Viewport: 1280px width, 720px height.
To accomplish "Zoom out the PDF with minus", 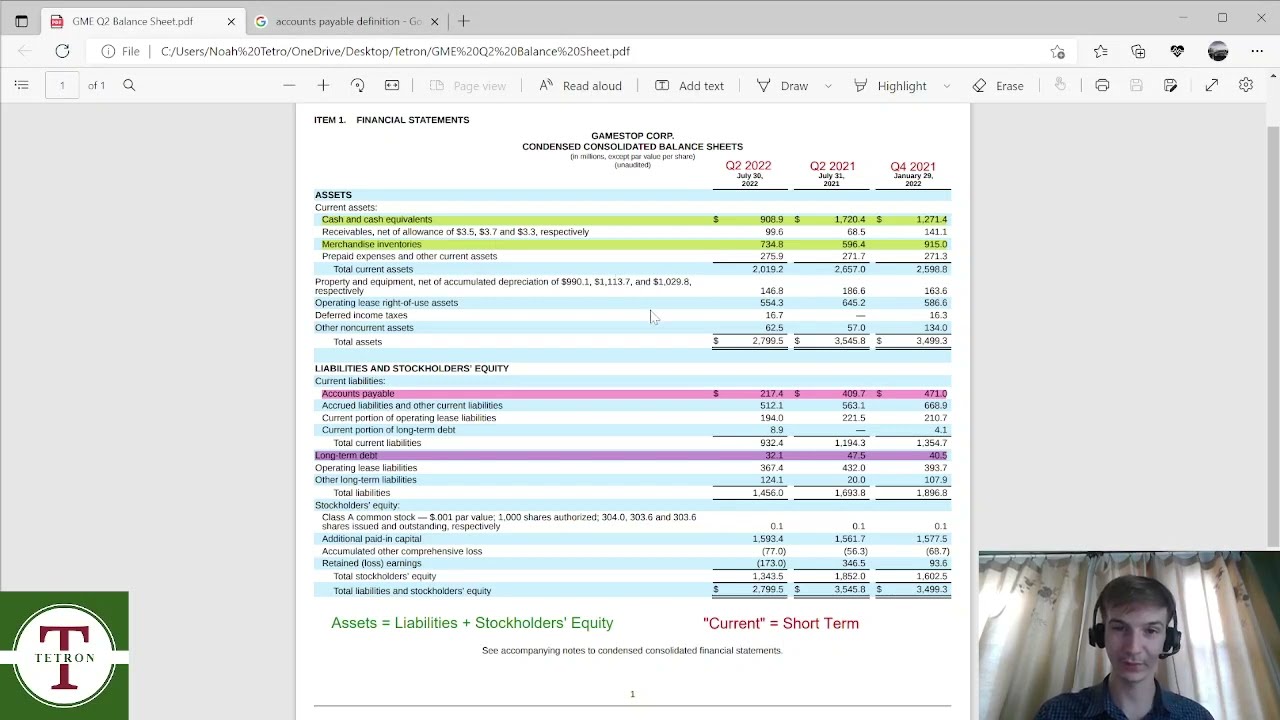I will click(289, 85).
